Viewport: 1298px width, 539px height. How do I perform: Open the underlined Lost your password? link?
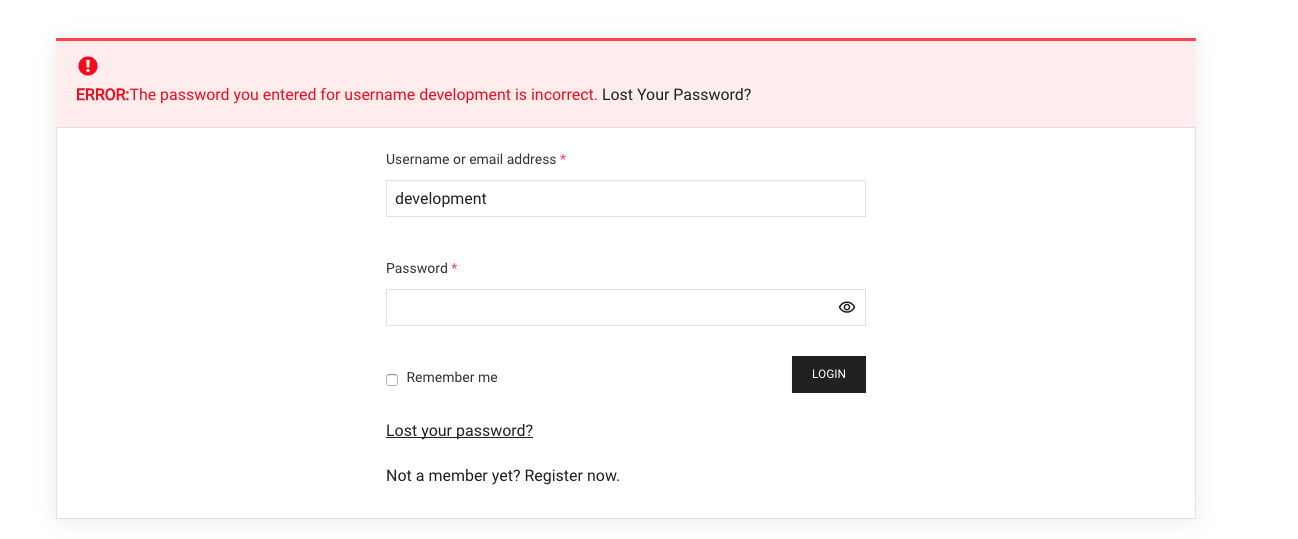click(x=459, y=431)
